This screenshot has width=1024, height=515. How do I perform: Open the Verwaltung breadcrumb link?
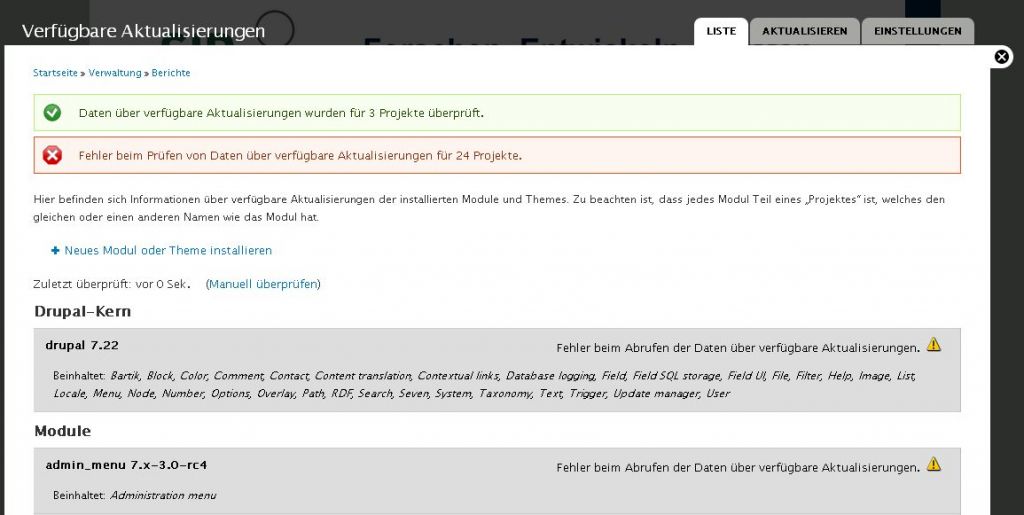pyautogui.click(x=116, y=73)
